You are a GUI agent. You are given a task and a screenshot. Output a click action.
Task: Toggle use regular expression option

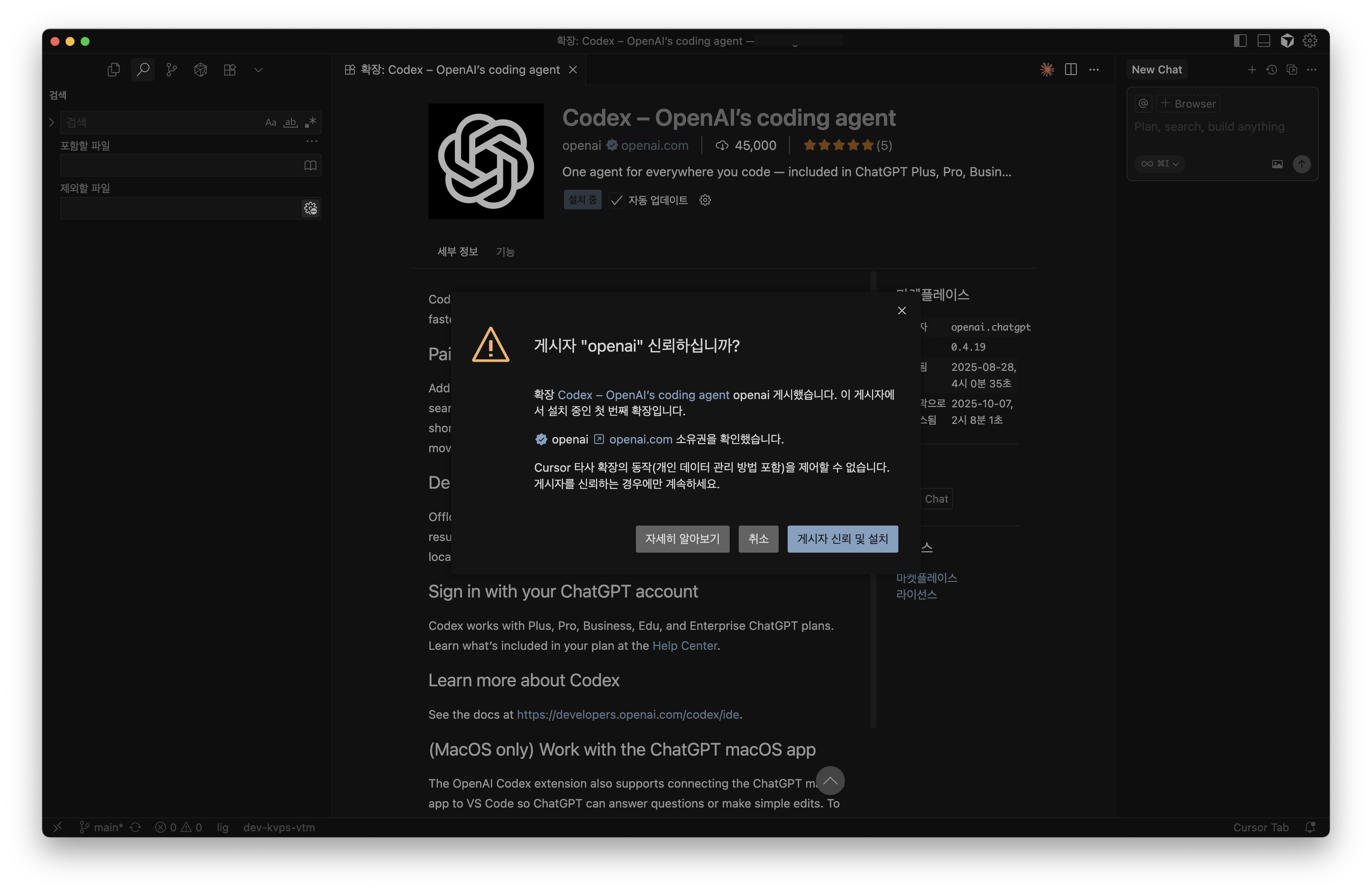pyautogui.click(x=311, y=122)
